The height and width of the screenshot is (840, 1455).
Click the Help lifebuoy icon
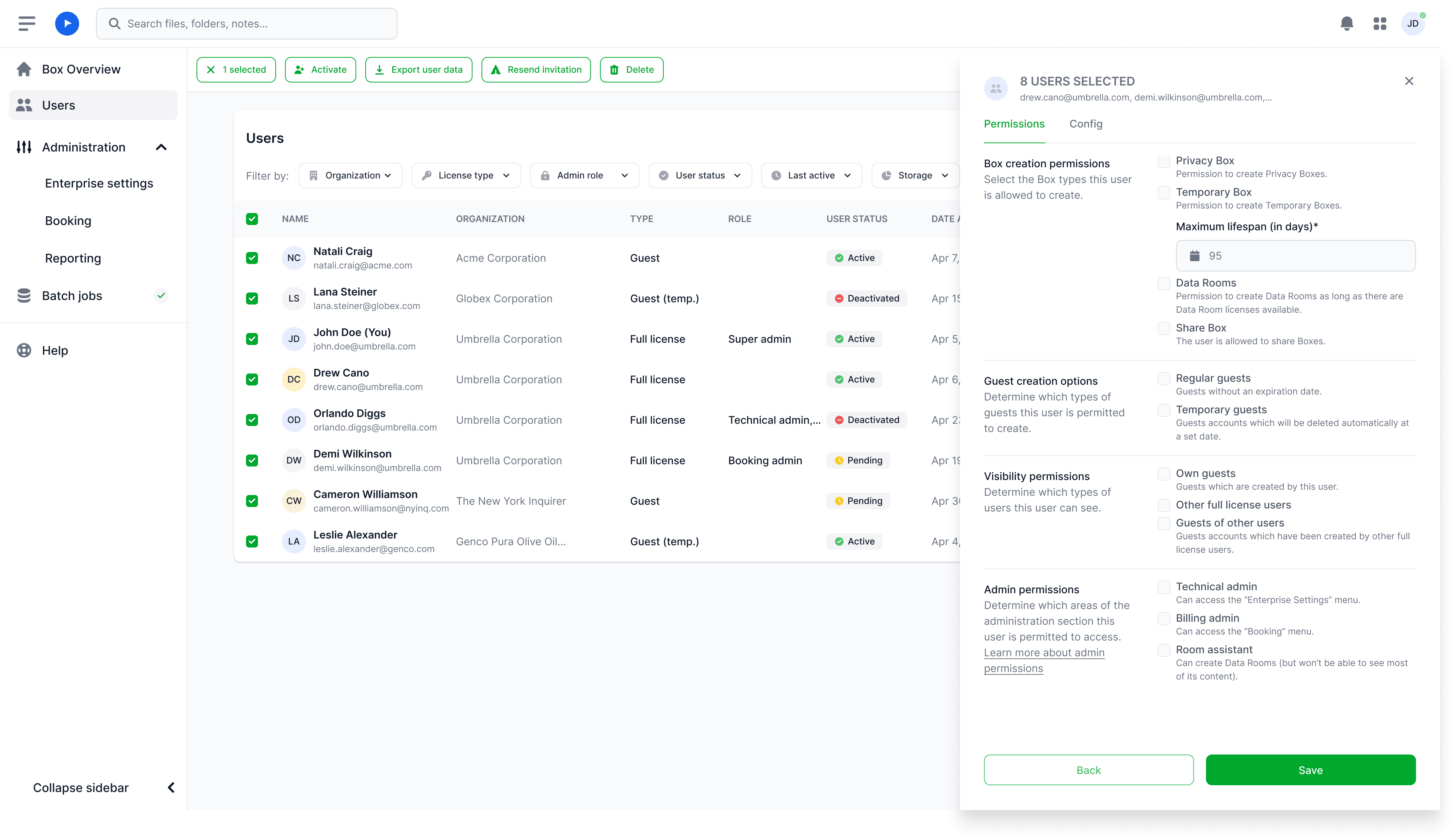(x=24, y=350)
